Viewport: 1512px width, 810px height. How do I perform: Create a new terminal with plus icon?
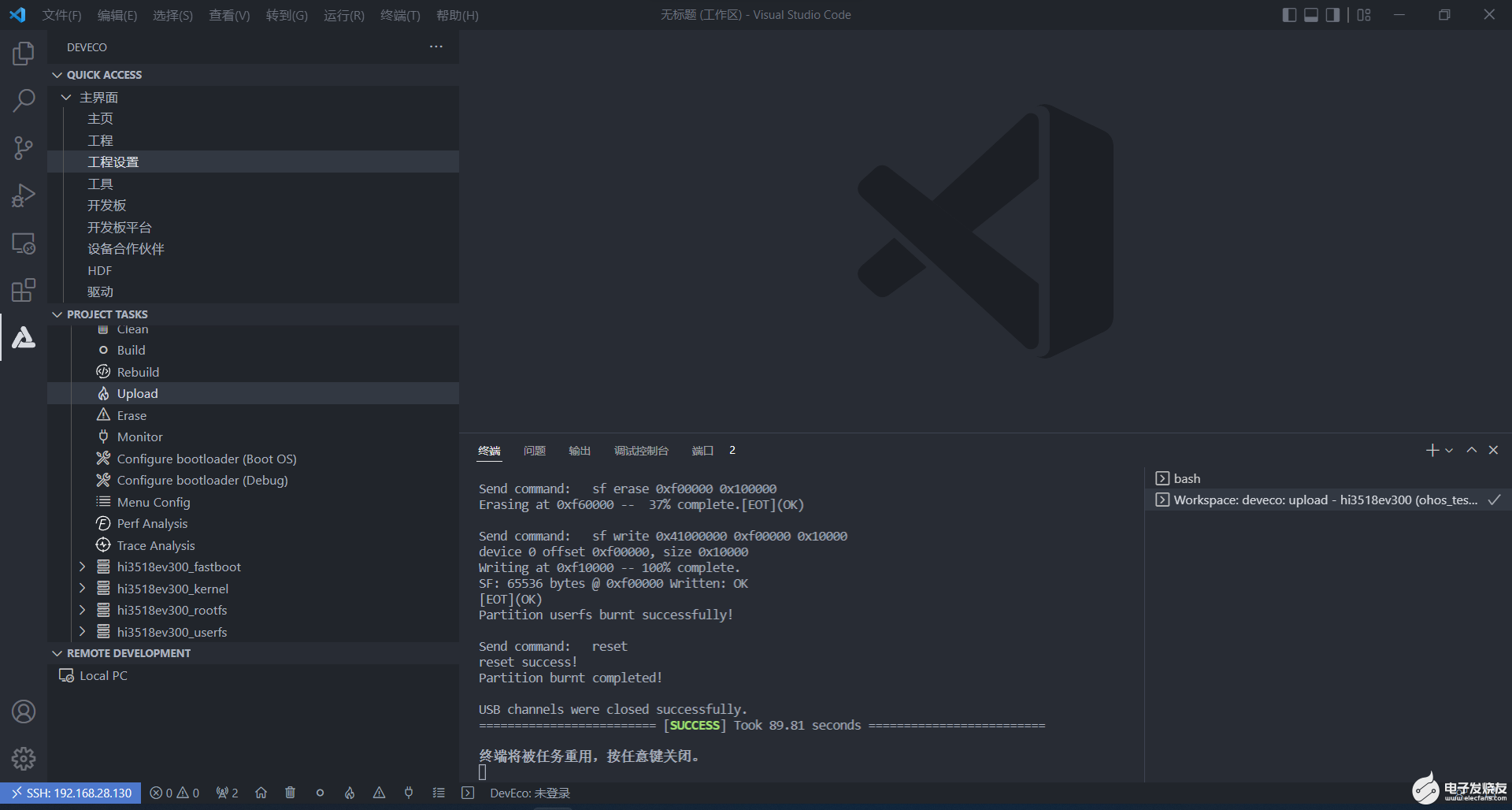[1432, 450]
